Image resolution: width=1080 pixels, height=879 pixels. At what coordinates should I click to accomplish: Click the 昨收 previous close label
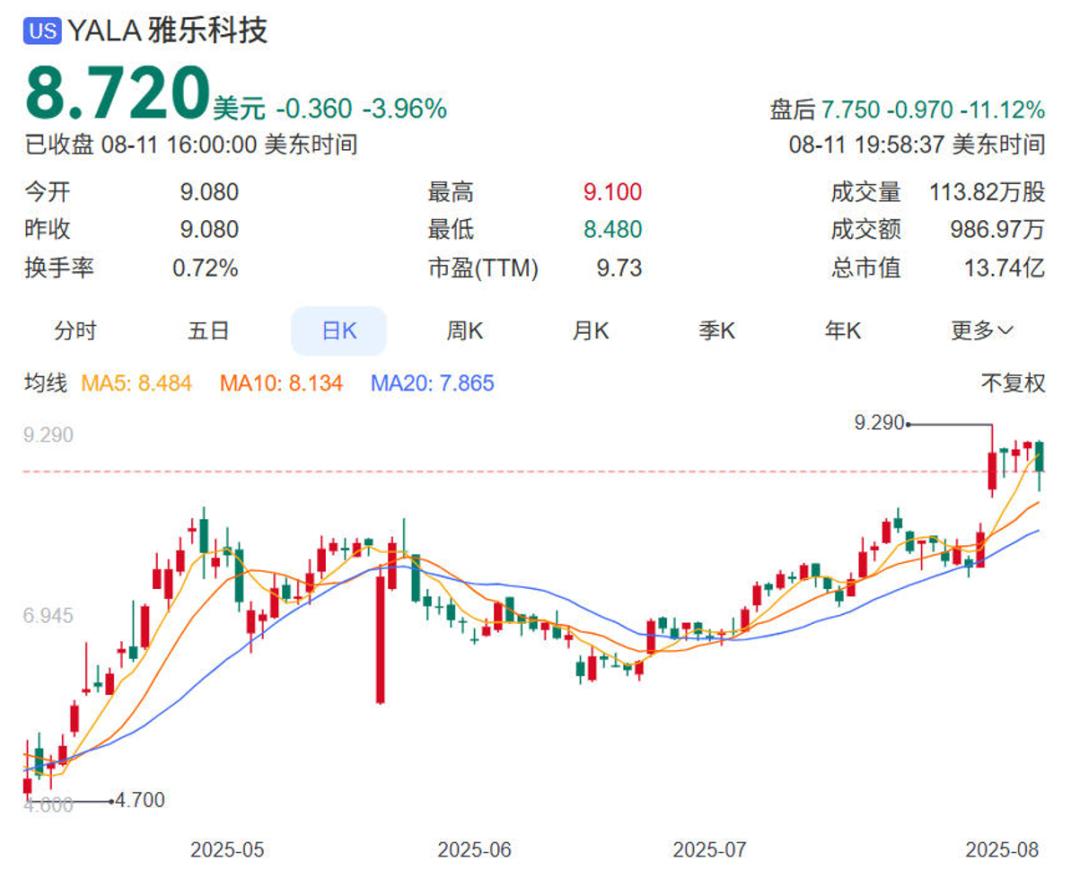(x=48, y=229)
